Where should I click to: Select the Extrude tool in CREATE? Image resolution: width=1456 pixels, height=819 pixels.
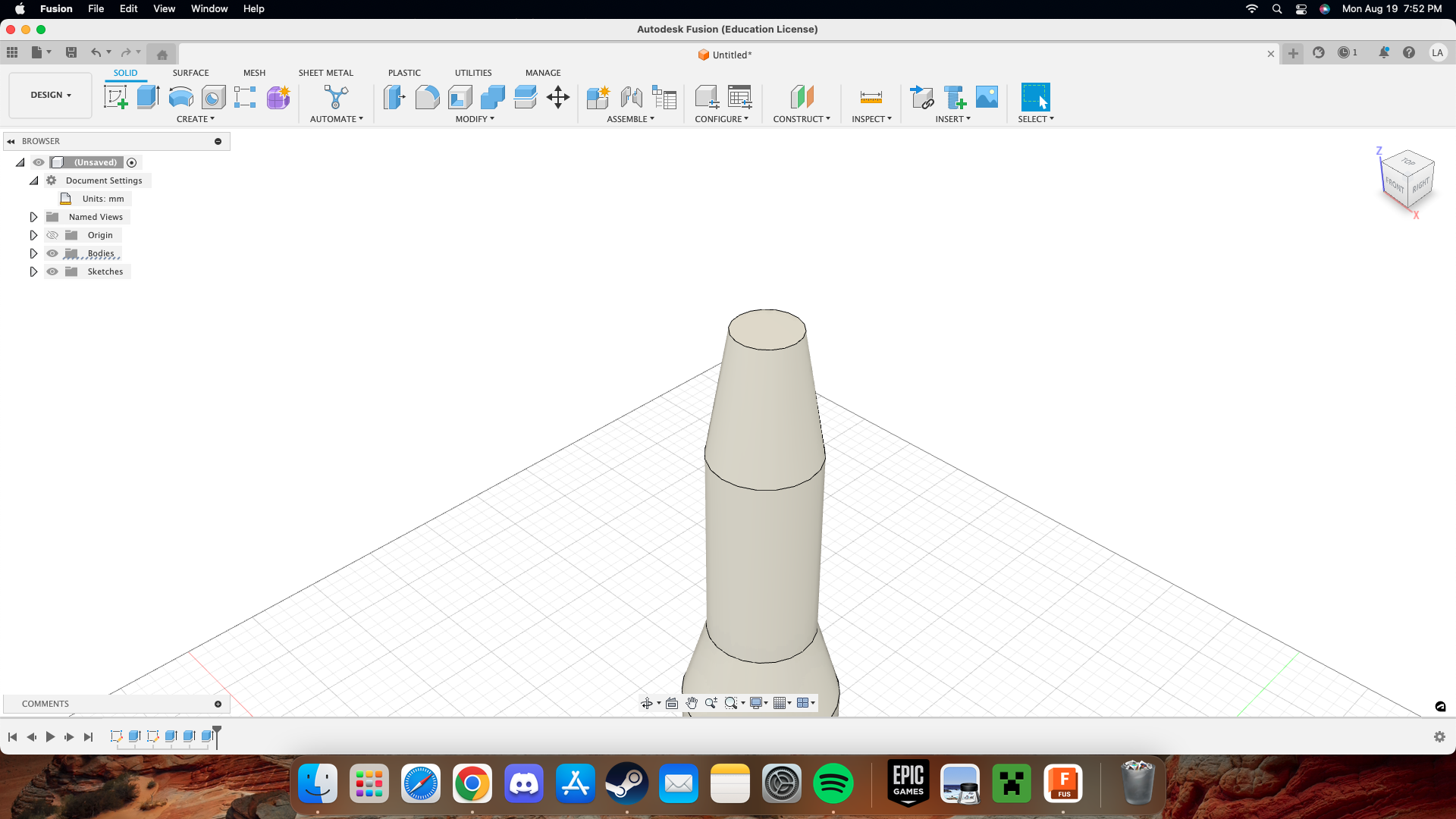click(x=147, y=96)
